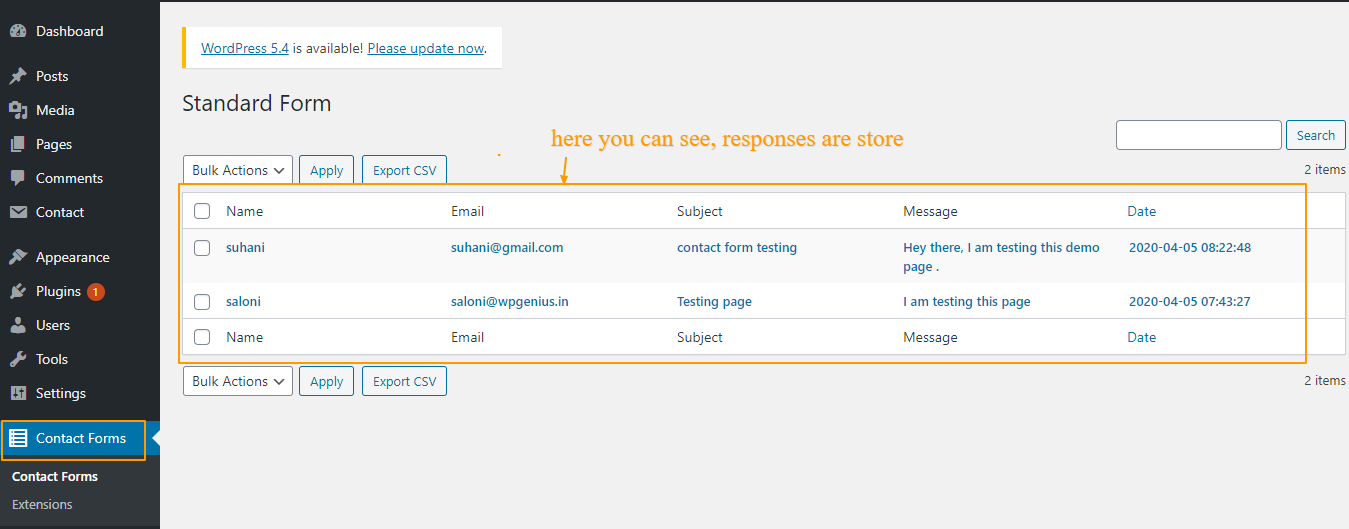Click the Please update now link

click(426, 48)
